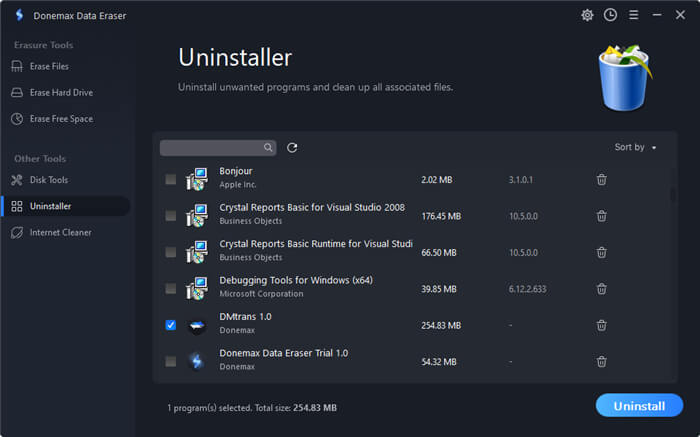Check Donemax Data Eraser Trial 1.0 checkbox

(171, 361)
